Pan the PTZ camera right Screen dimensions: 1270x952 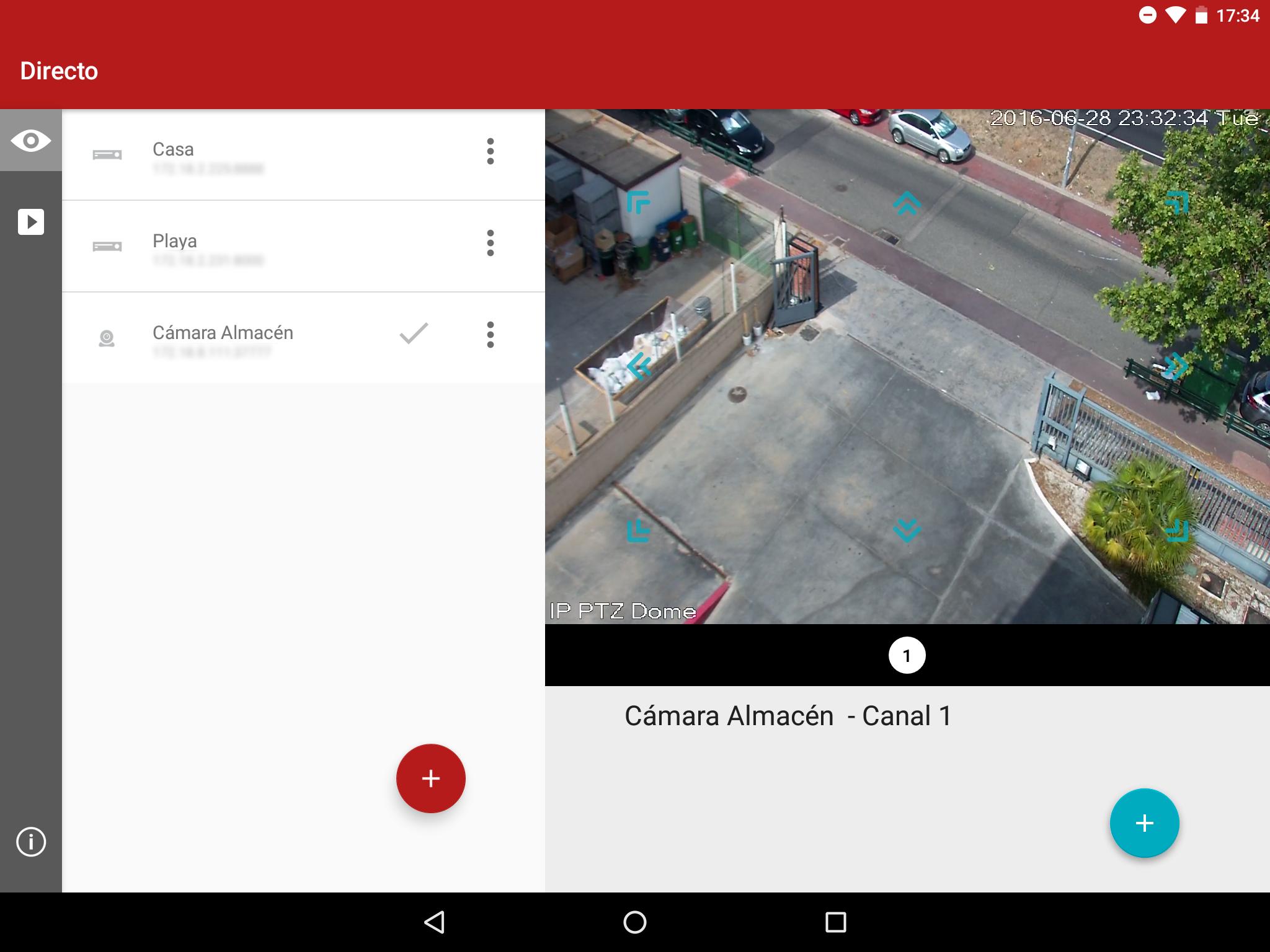[x=1176, y=366]
